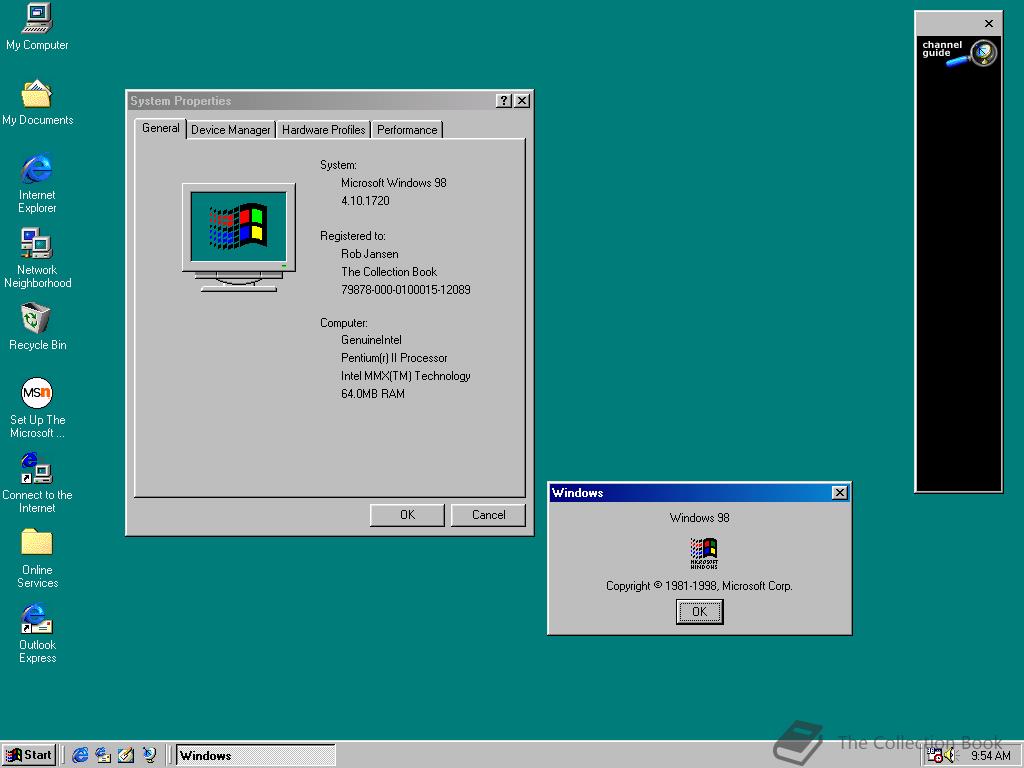
Task: Click OK in the Windows 98 dialog
Action: tap(699, 612)
